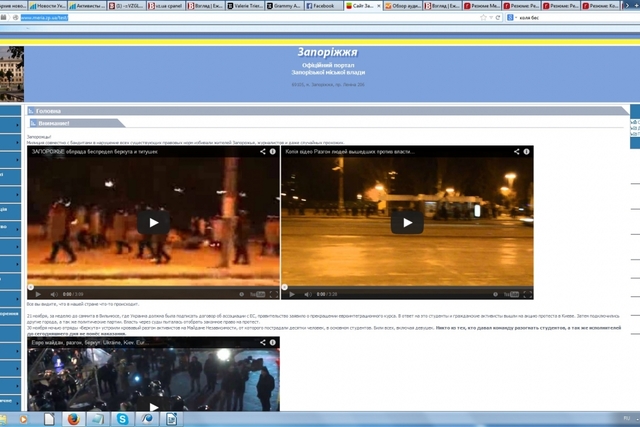The width and height of the screenshot is (640, 427).
Task: Click the Внимание! section heading
Action: pyautogui.click(x=54, y=123)
